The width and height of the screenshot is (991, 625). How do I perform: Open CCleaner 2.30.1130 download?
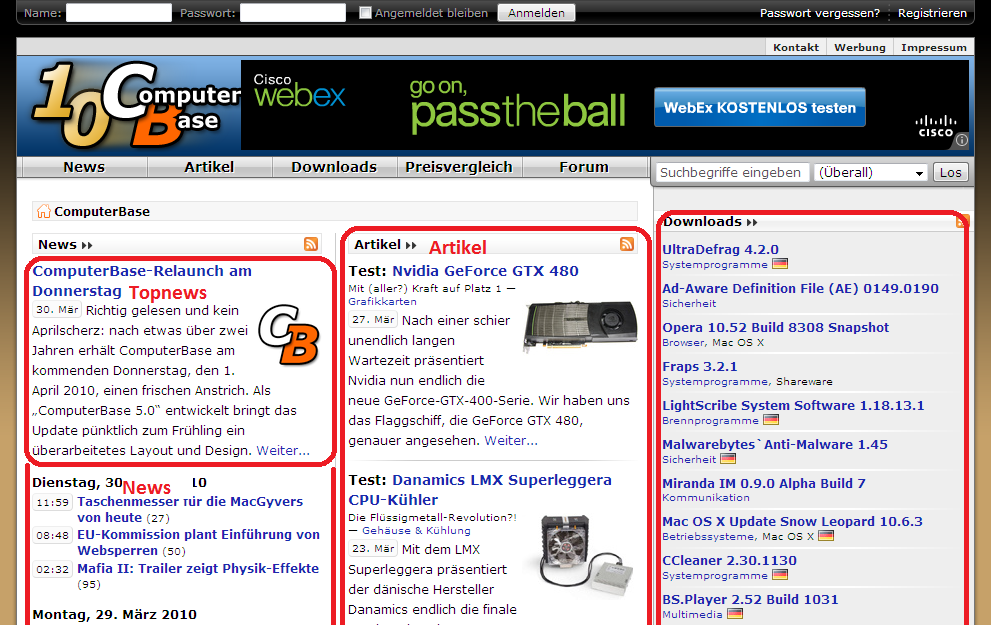tap(729, 561)
